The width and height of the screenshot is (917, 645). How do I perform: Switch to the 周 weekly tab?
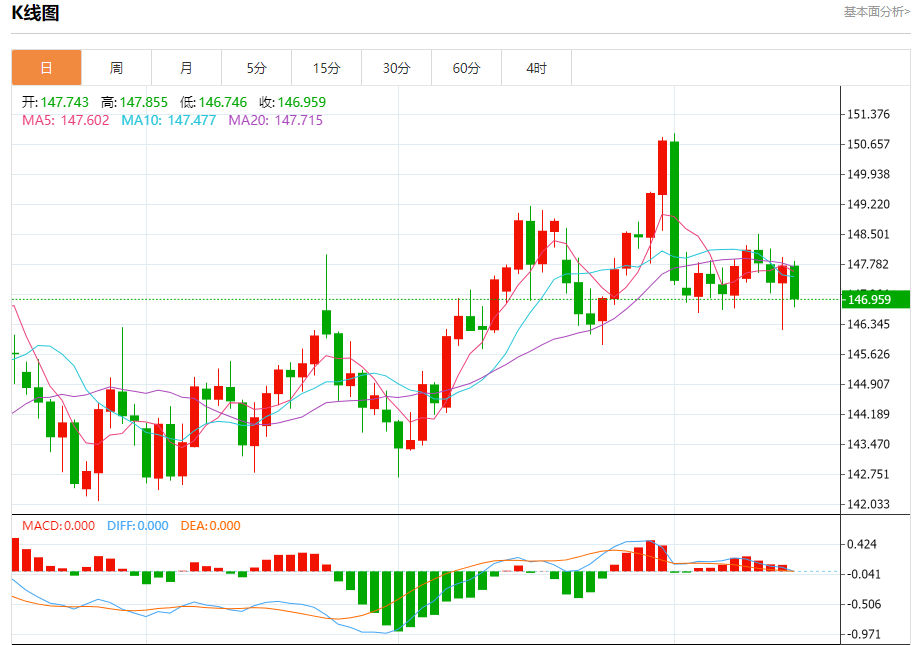(116, 68)
